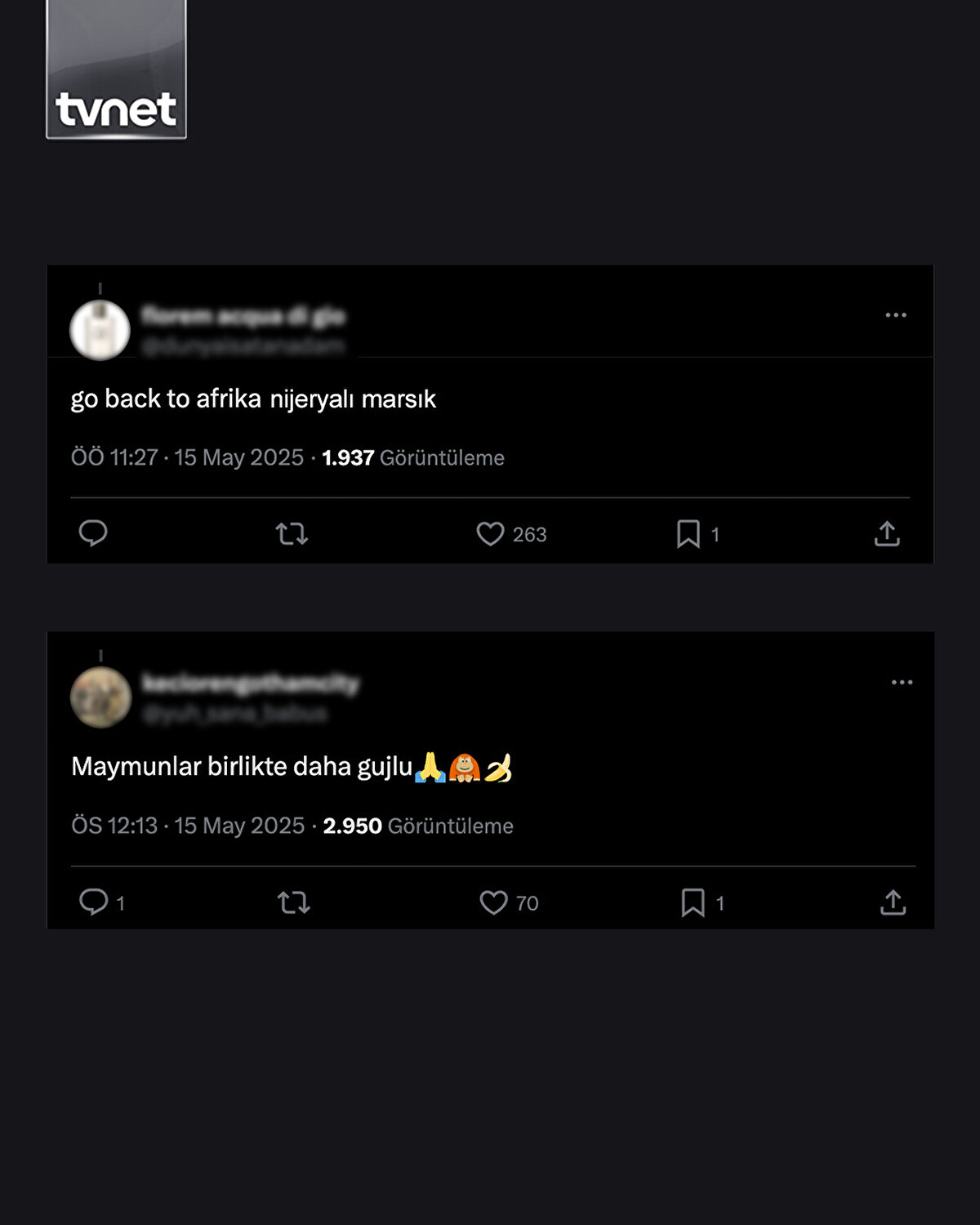Viewport: 980px width, 1225px height.
Task: Reply to the 11:27 tweet
Action: click(93, 533)
